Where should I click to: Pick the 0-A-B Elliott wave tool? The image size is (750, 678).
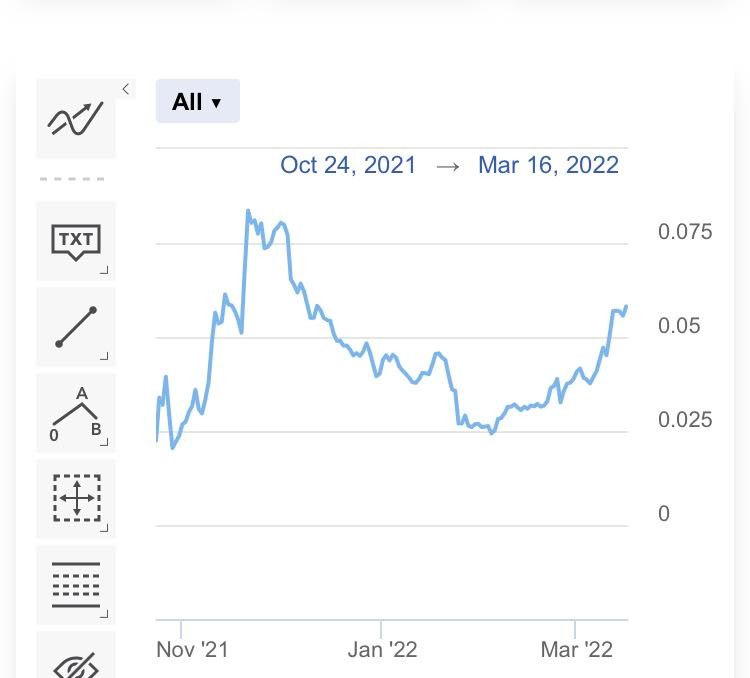(76, 413)
